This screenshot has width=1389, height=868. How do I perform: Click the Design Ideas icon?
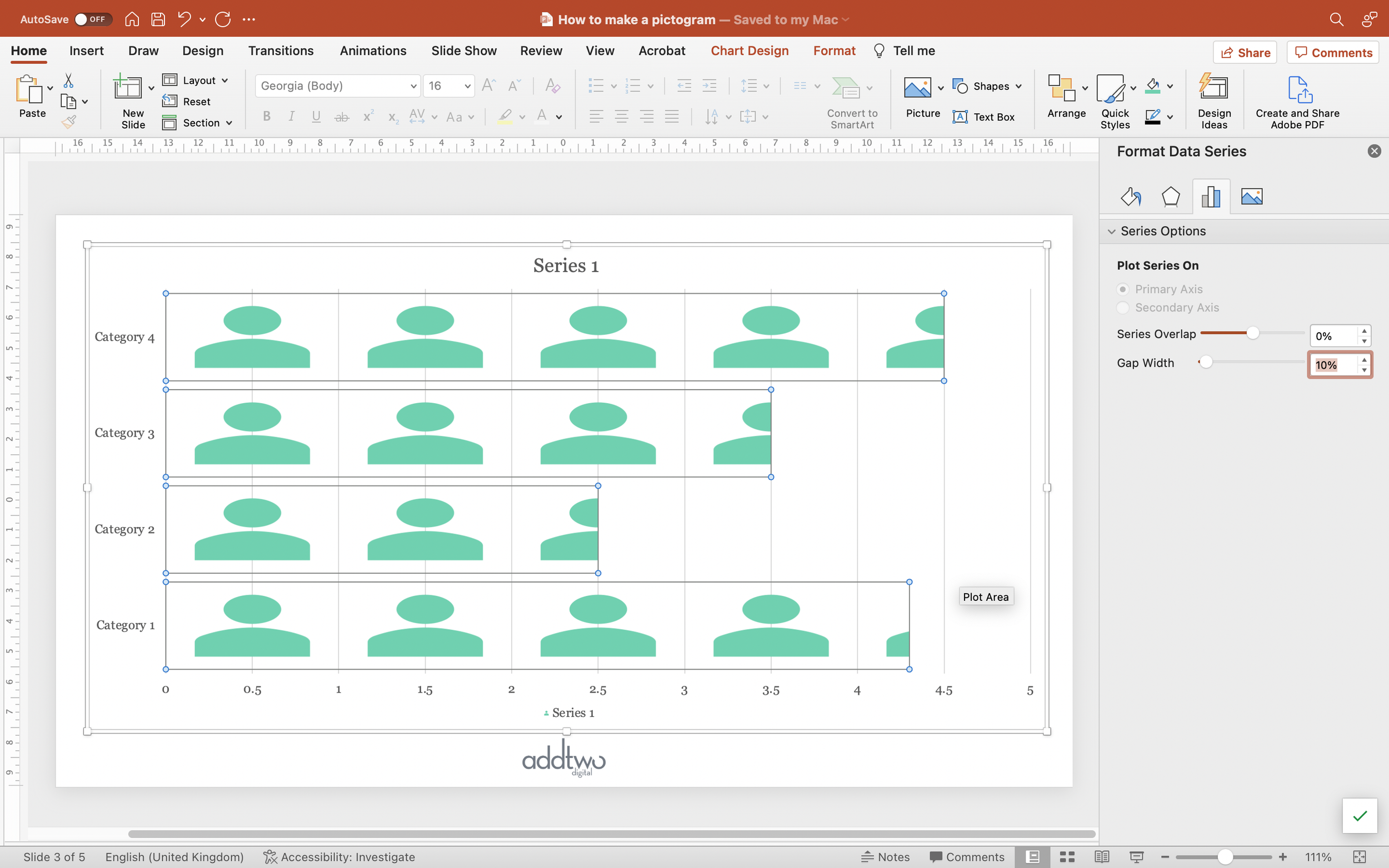pyautogui.click(x=1213, y=101)
